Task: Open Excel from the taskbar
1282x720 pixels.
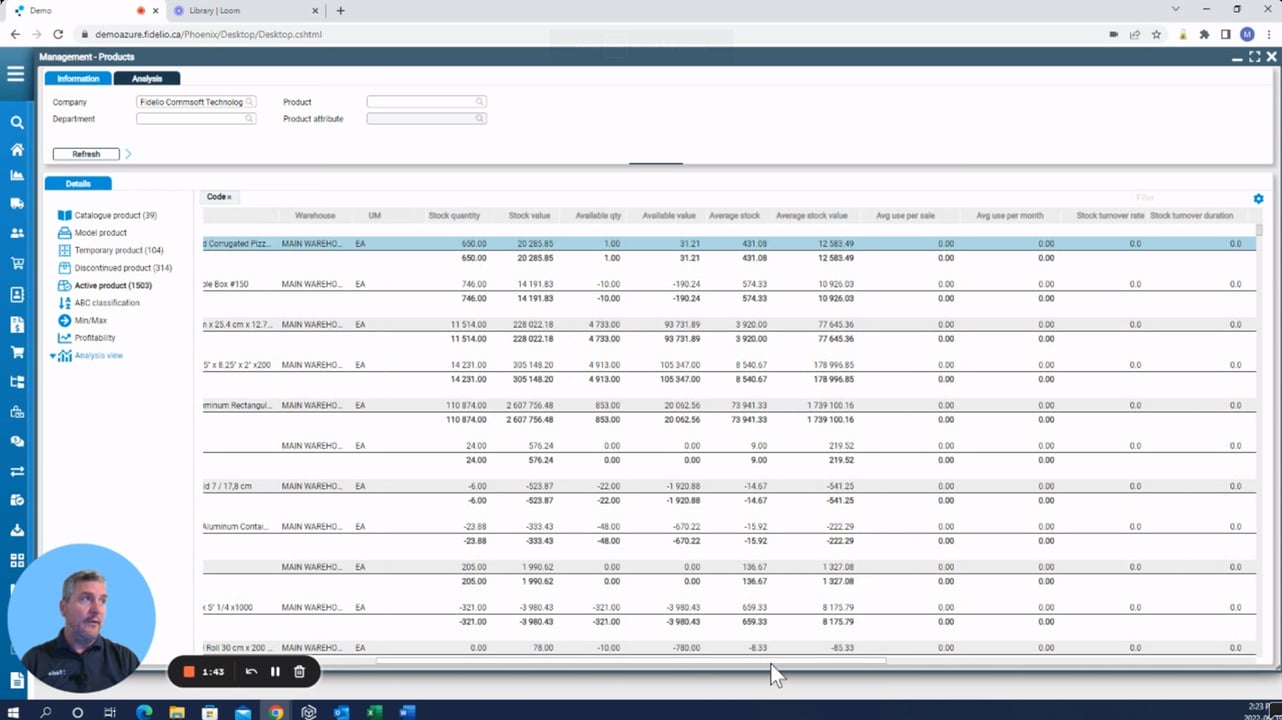Action: tap(374, 712)
